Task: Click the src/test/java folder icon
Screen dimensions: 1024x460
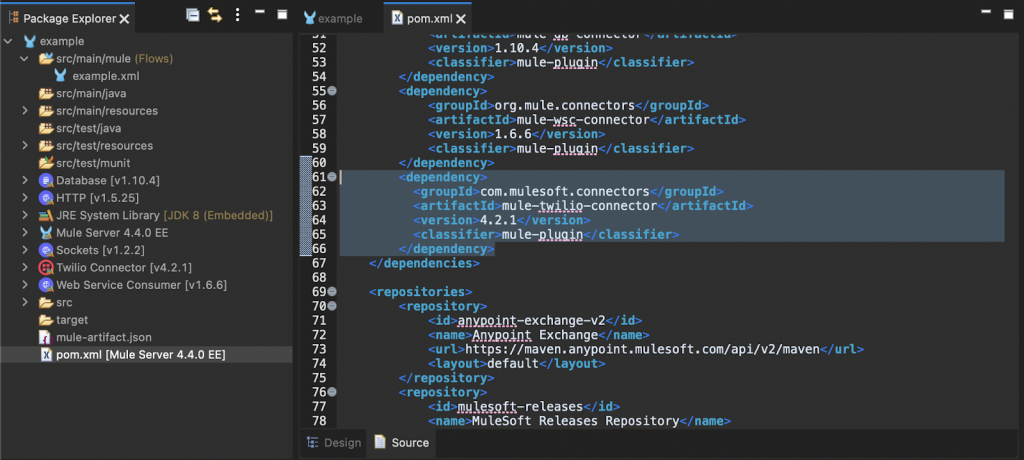Action: pyautogui.click(x=46, y=128)
